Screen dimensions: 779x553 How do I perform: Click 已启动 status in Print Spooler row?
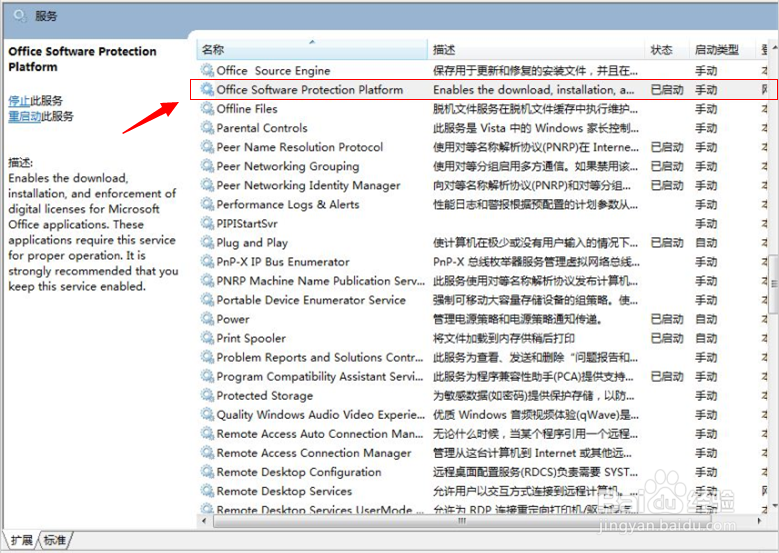(667, 338)
